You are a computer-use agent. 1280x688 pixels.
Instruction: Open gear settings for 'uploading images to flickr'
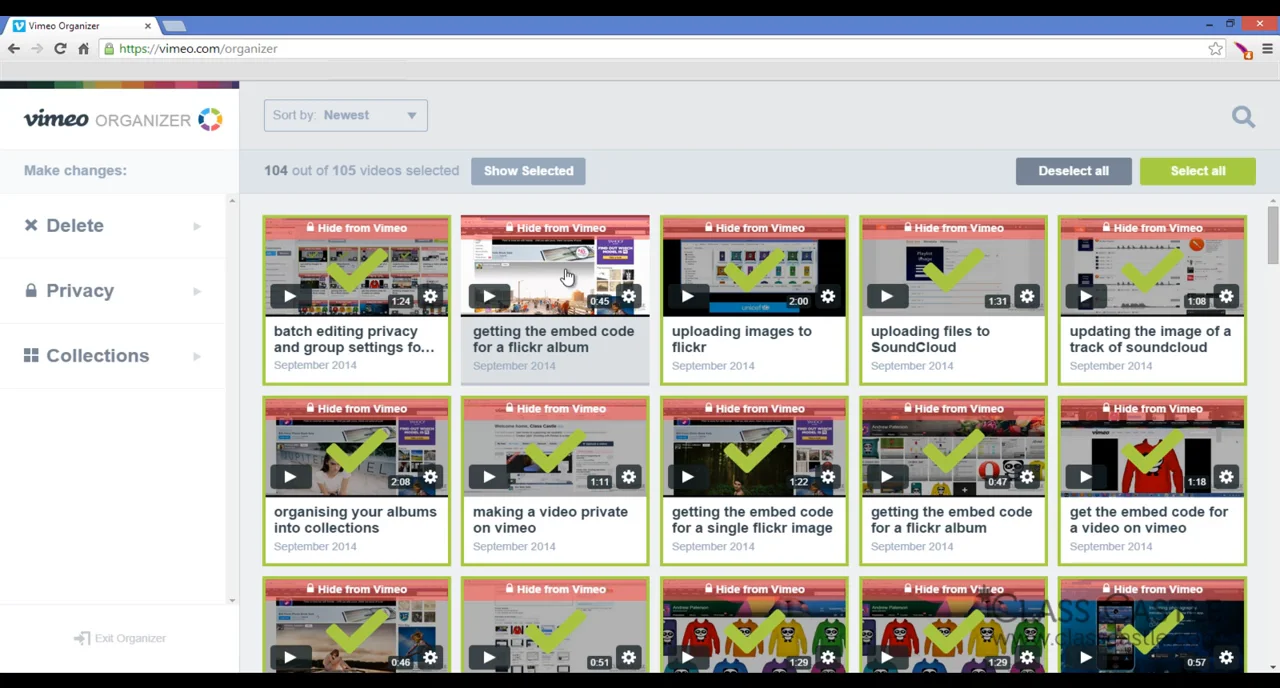(x=828, y=296)
